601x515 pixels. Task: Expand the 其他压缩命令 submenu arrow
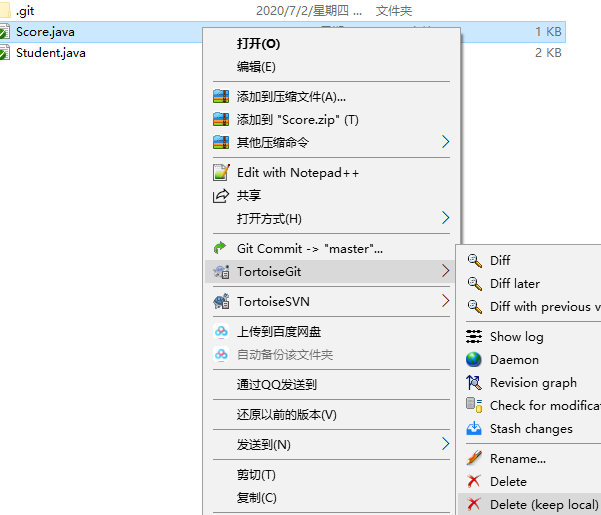(x=445, y=142)
